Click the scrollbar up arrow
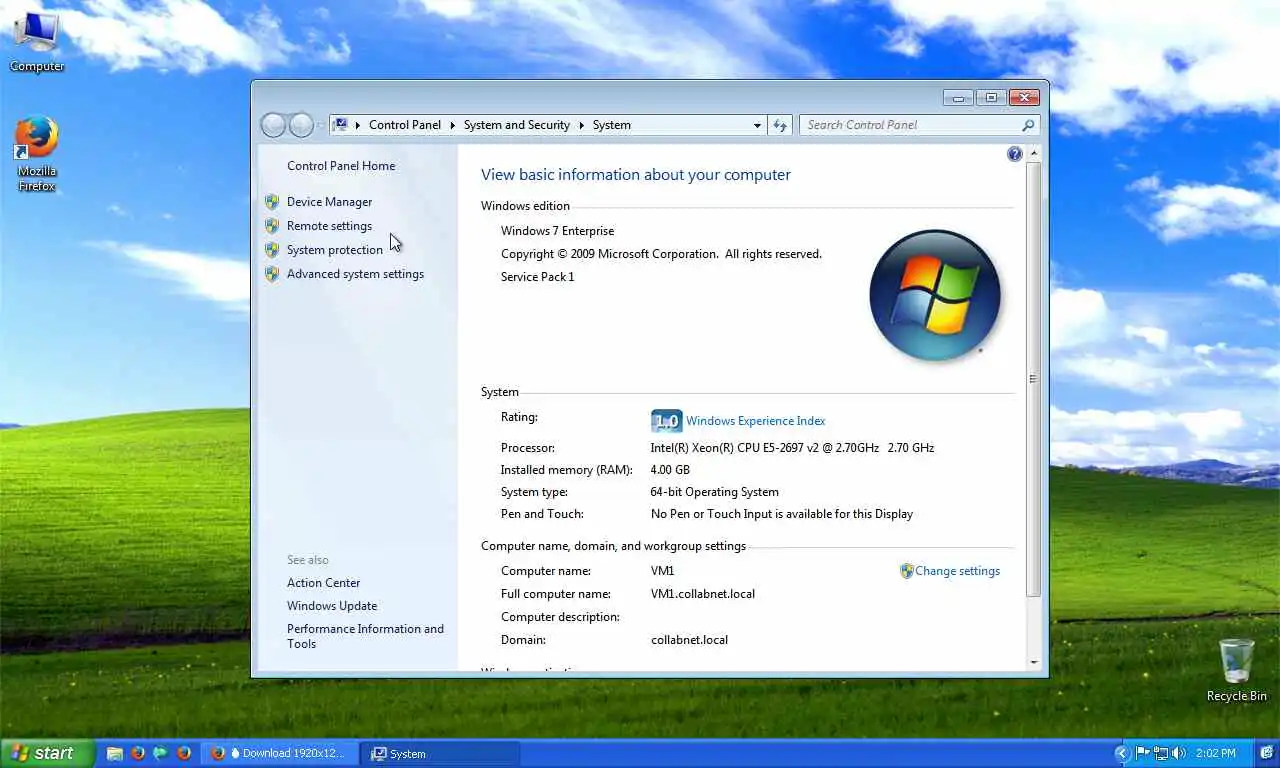 pyautogui.click(x=1034, y=153)
